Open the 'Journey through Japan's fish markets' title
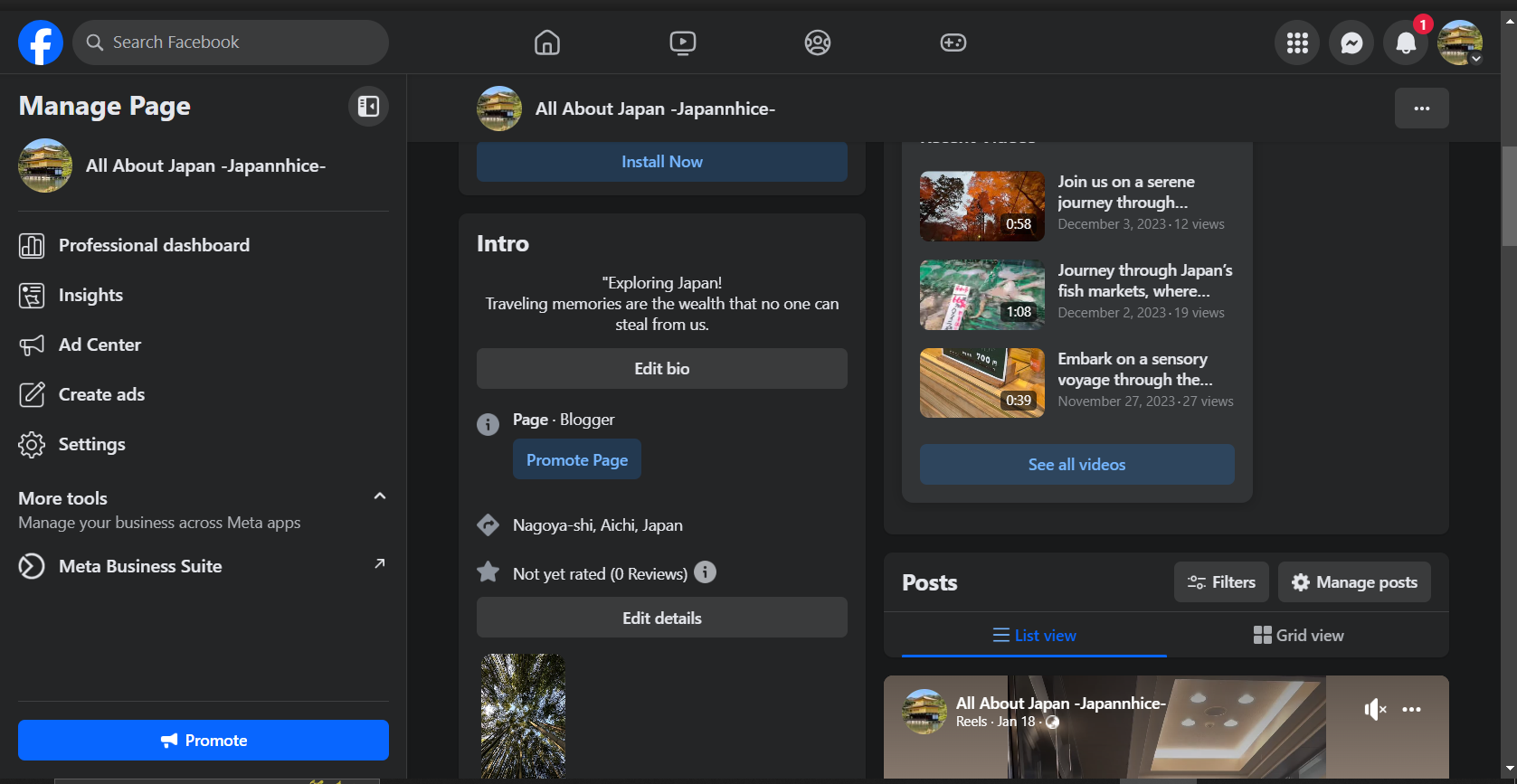 pos(1145,280)
